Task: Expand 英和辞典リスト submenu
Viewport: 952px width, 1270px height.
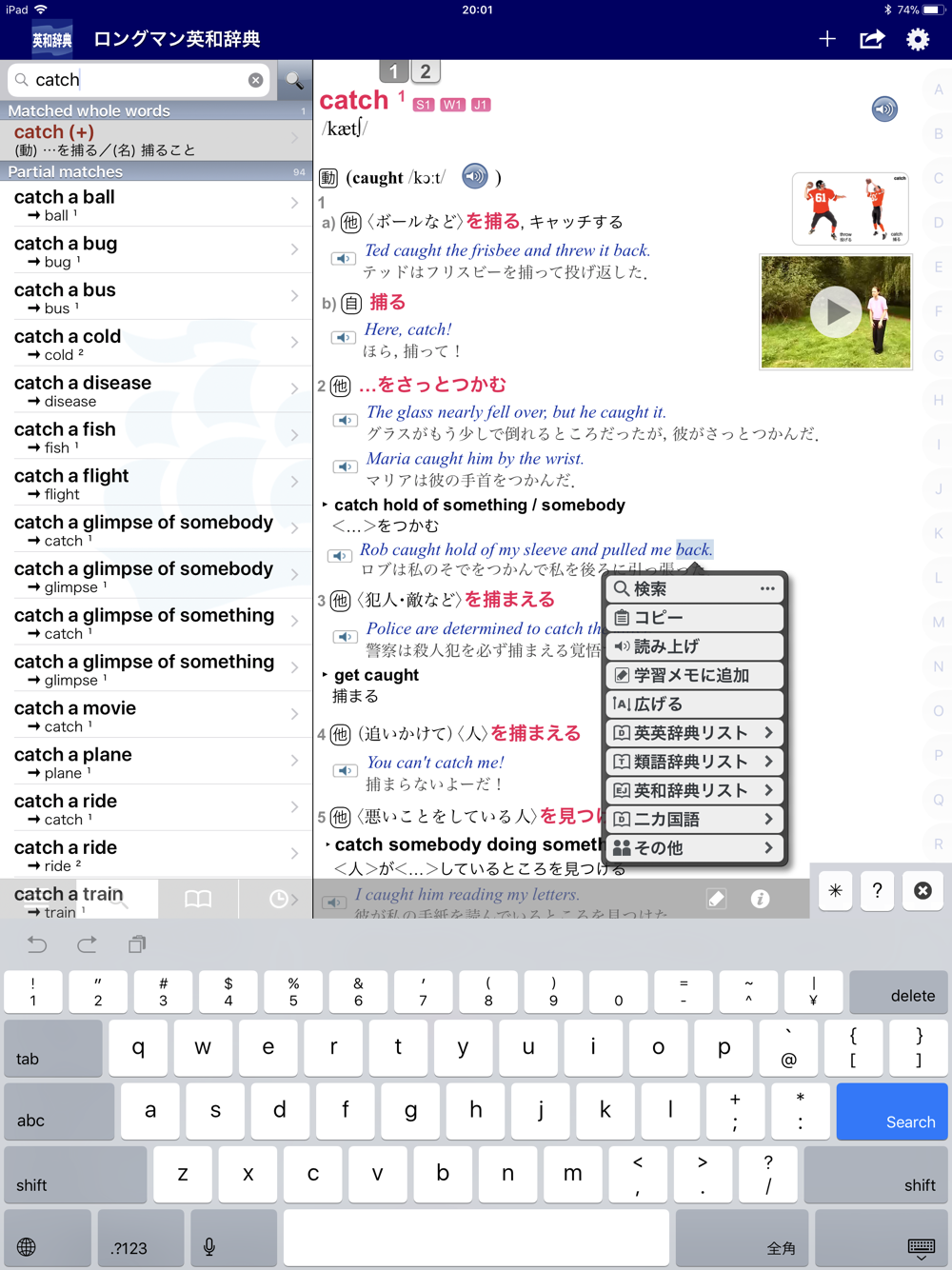Action: (695, 790)
